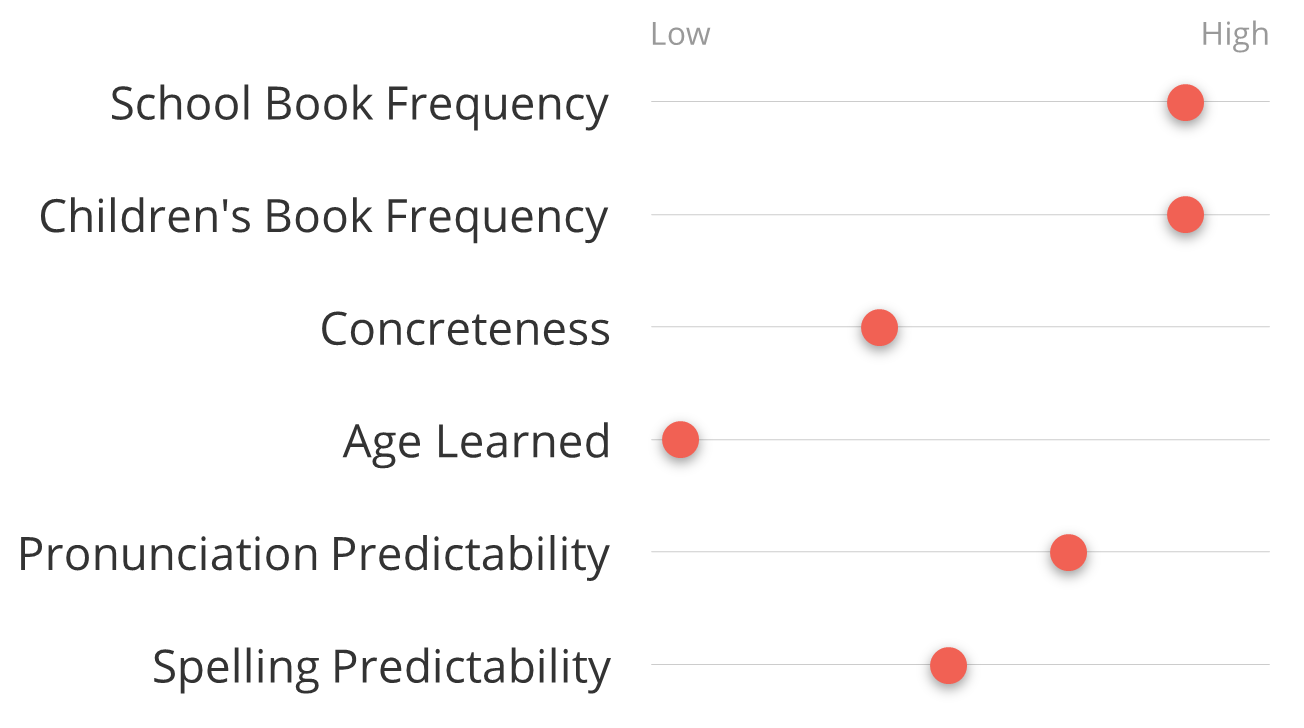Image resolution: width=1304 pixels, height=728 pixels.
Task: Click the Low scale header
Action: 680,34
